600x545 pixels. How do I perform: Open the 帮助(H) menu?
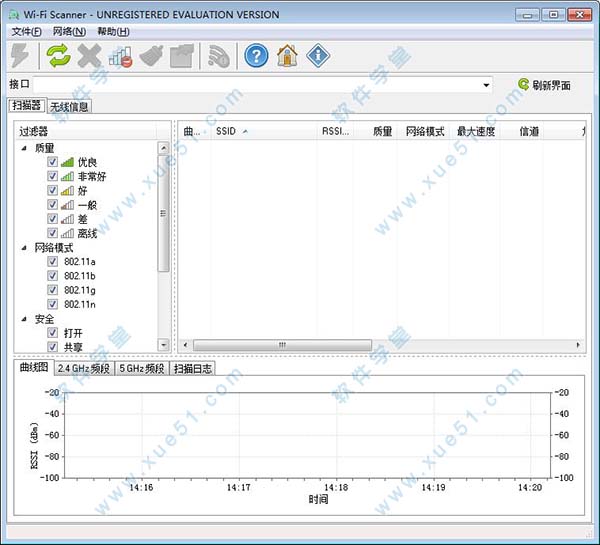click(113, 31)
